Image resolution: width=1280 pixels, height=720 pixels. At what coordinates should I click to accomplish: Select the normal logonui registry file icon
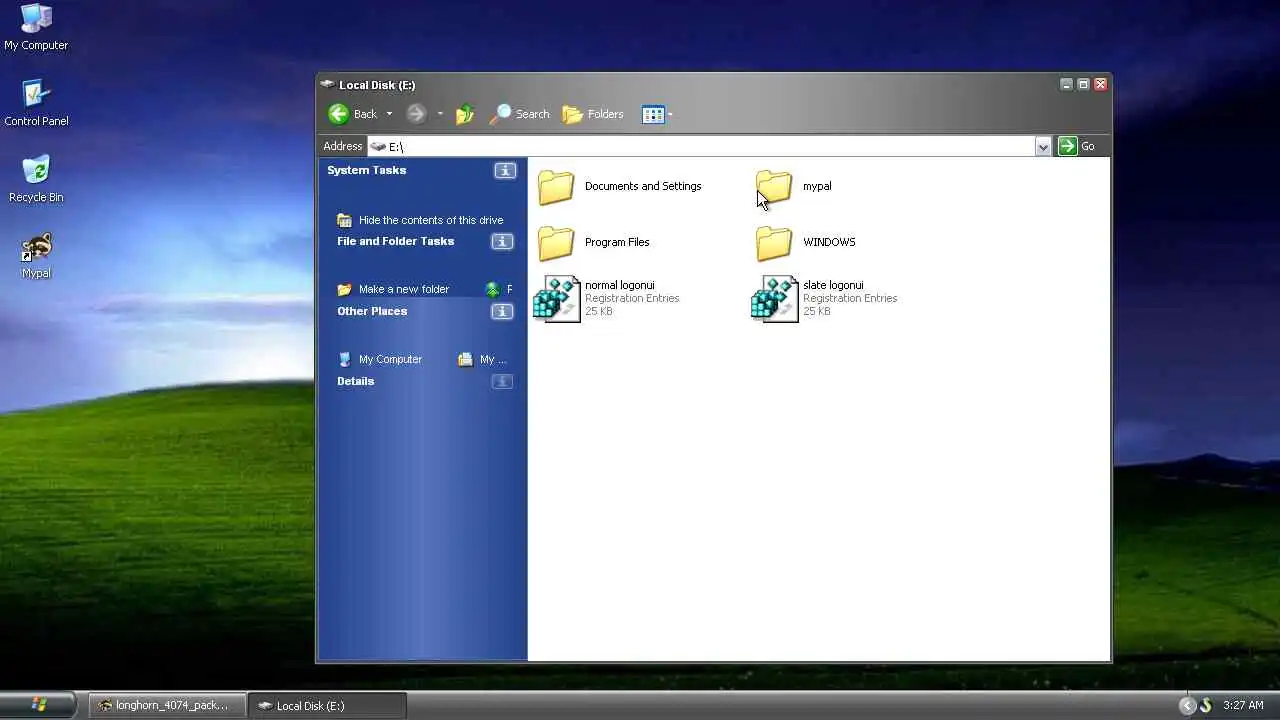[556, 298]
